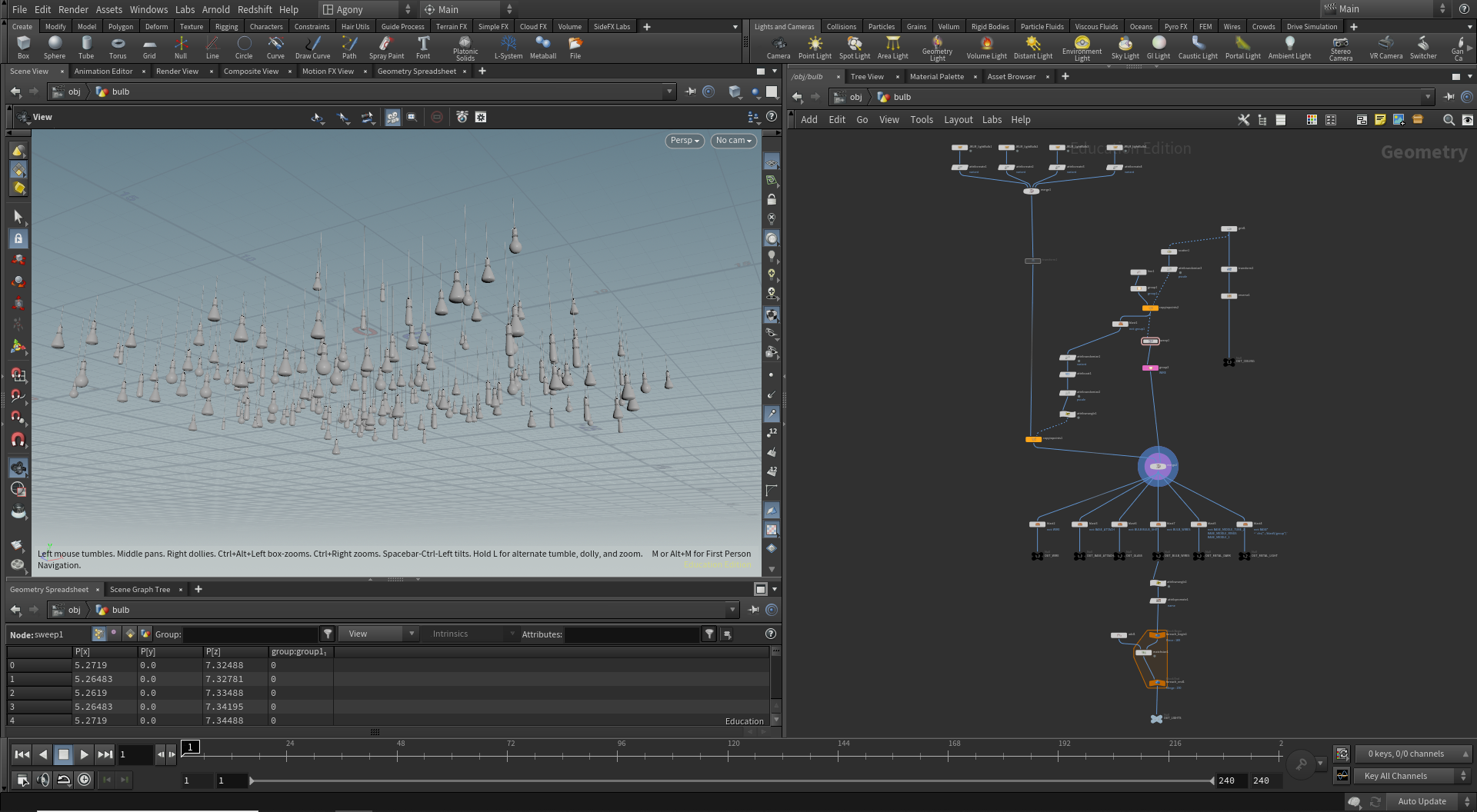Click the Attributes filter input field
The height and width of the screenshot is (812, 1477).
pyautogui.click(x=632, y=634)
